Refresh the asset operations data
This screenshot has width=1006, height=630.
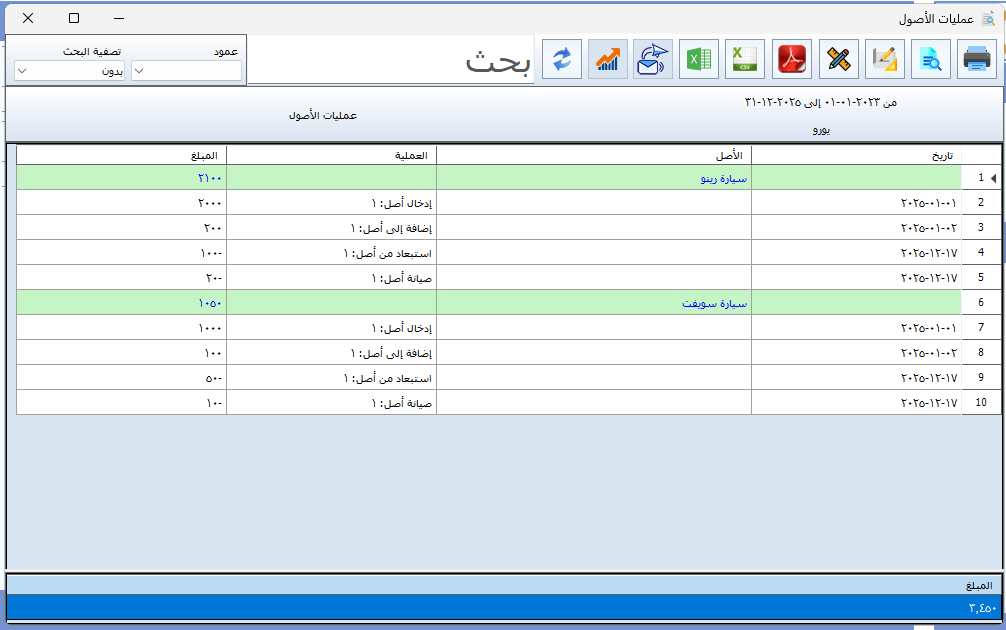(561, 60)
